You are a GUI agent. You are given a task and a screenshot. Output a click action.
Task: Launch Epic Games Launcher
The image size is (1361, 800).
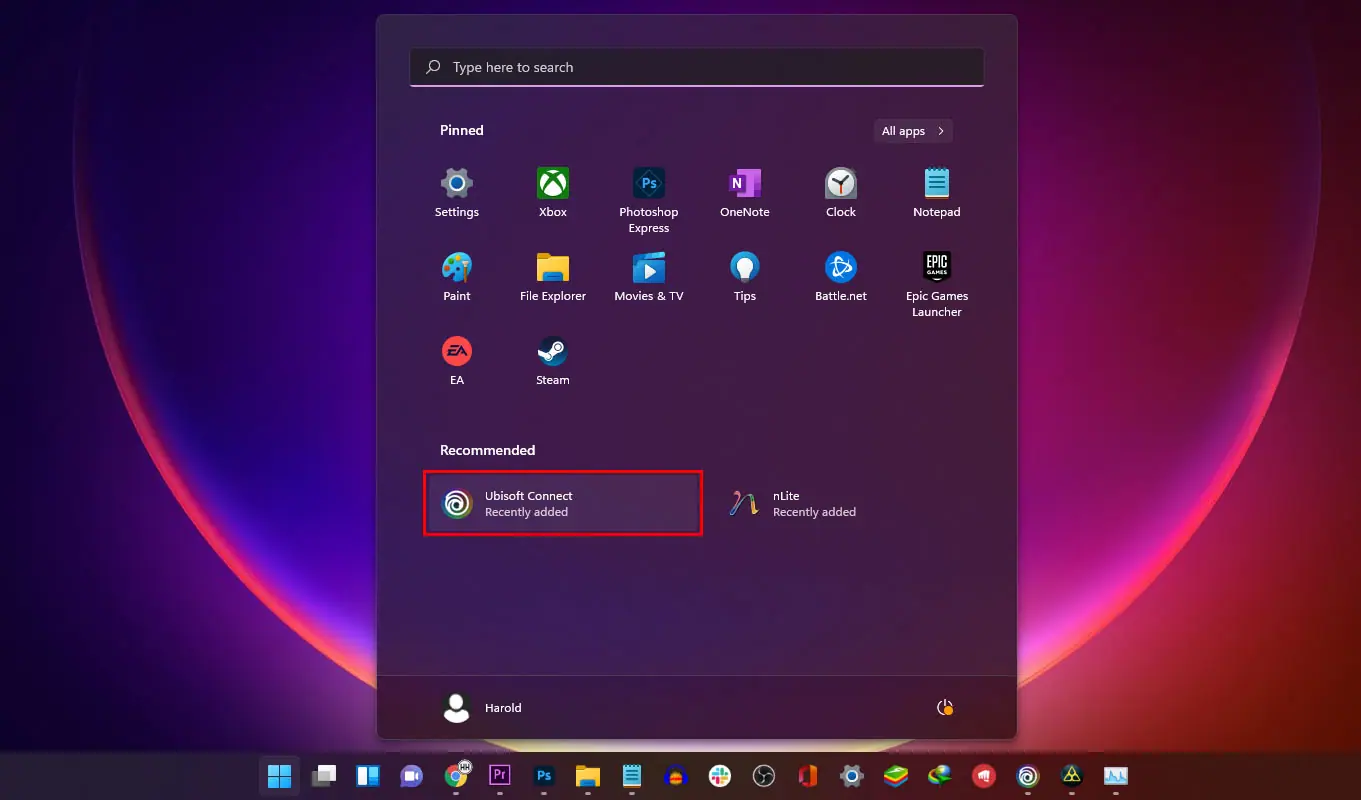tap(937, 285)
